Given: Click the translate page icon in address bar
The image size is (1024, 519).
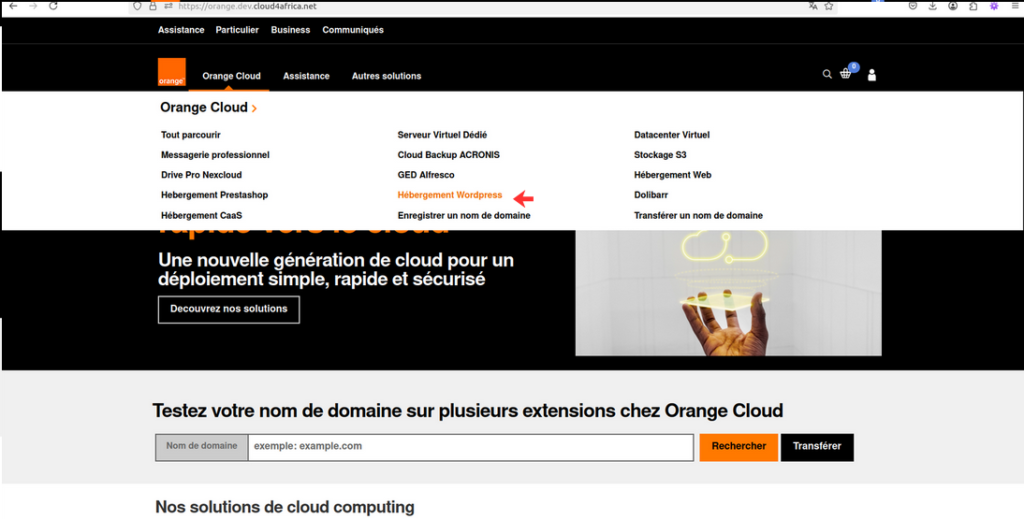Looking at the screenshot, I should click(x=813, y=6).
